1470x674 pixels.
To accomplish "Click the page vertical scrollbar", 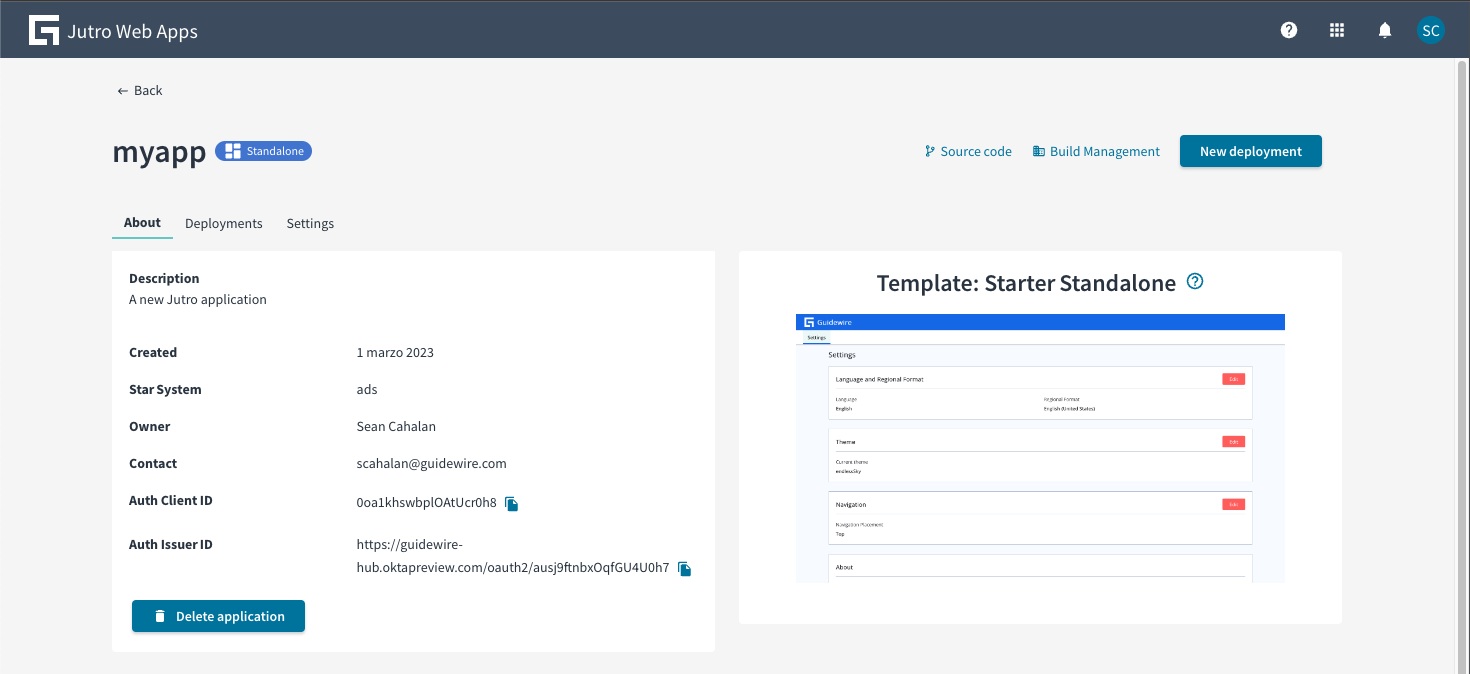I will [x=1461, y=366].
